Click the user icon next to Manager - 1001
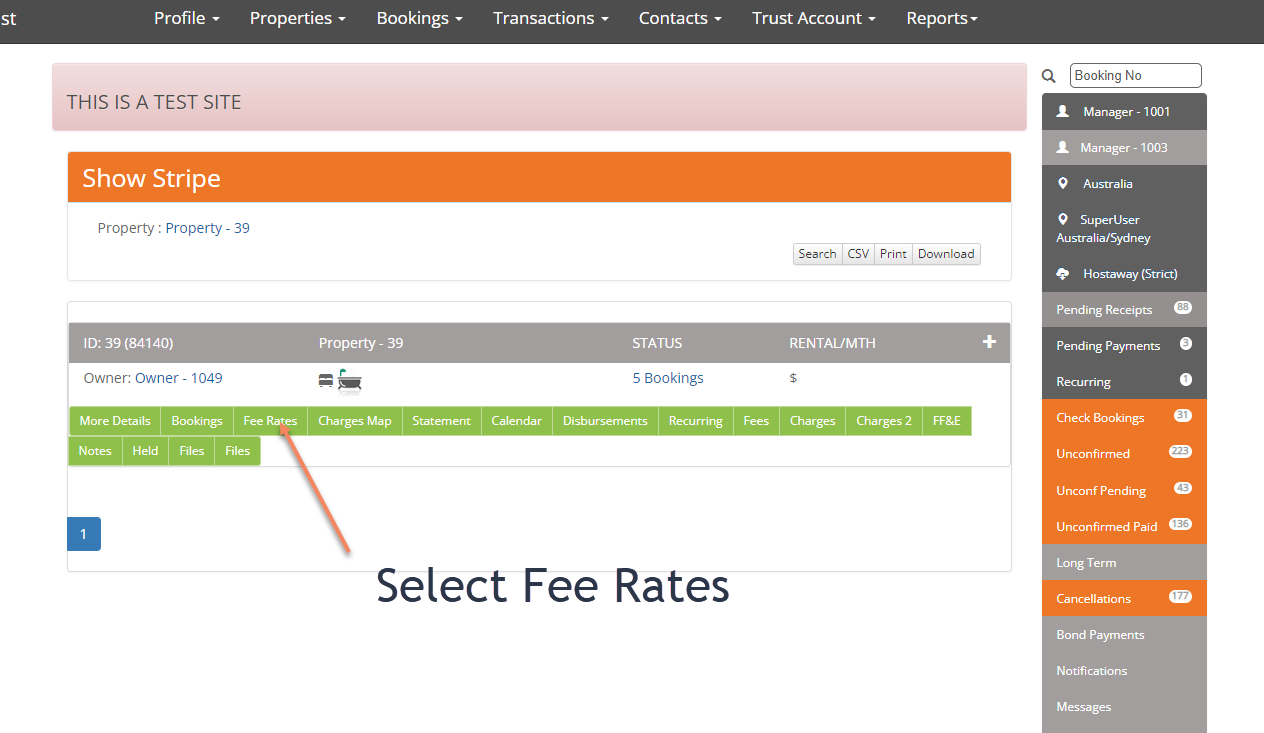The image size is (1264, 733). pos(1063,111)
